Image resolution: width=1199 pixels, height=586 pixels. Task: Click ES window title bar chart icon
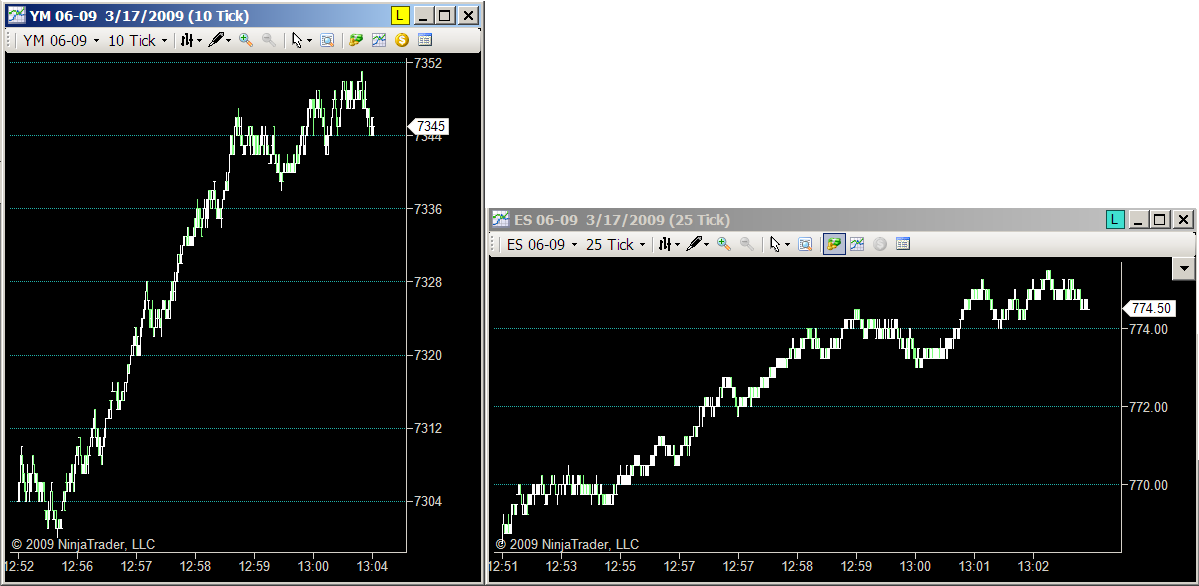500,220
